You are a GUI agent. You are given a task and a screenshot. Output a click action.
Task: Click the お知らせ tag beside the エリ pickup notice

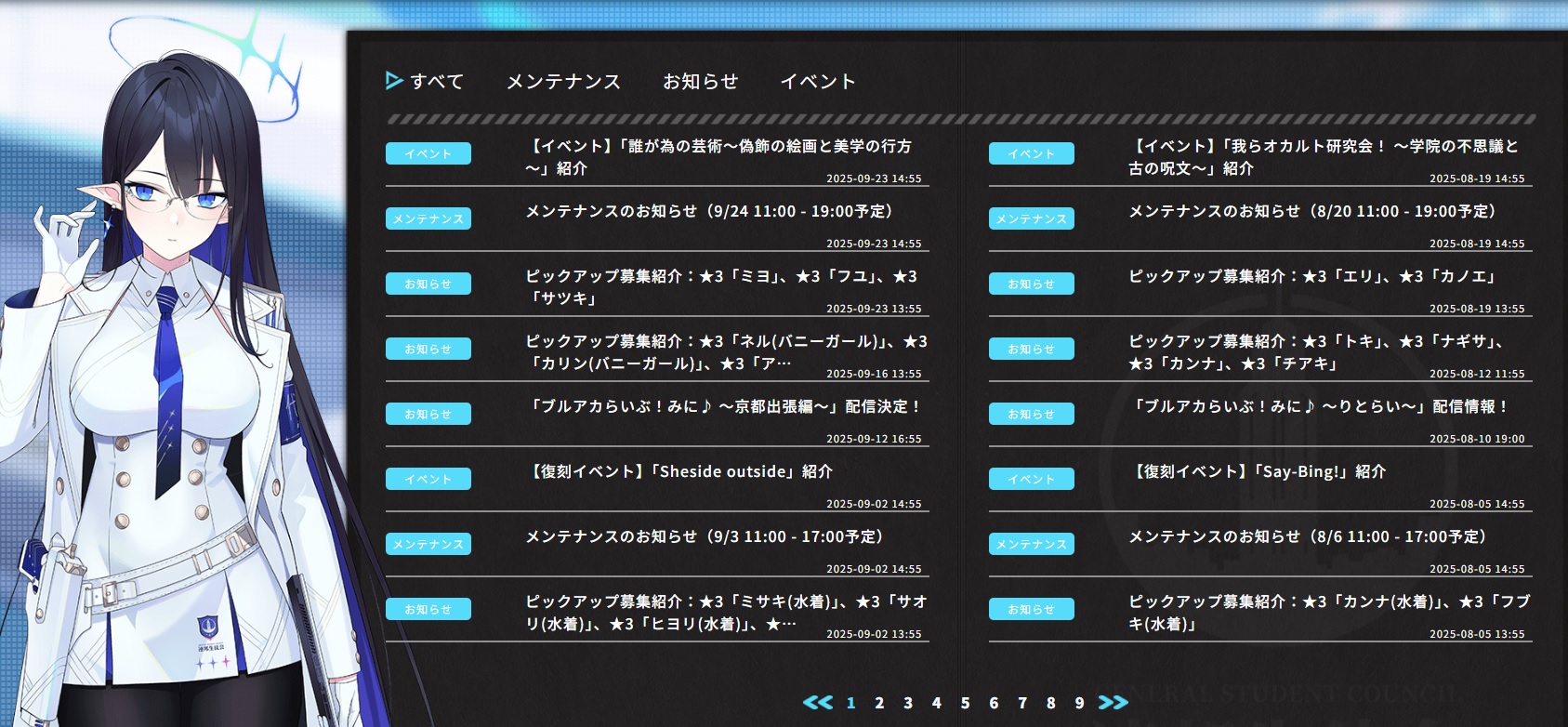[1031, 284]
